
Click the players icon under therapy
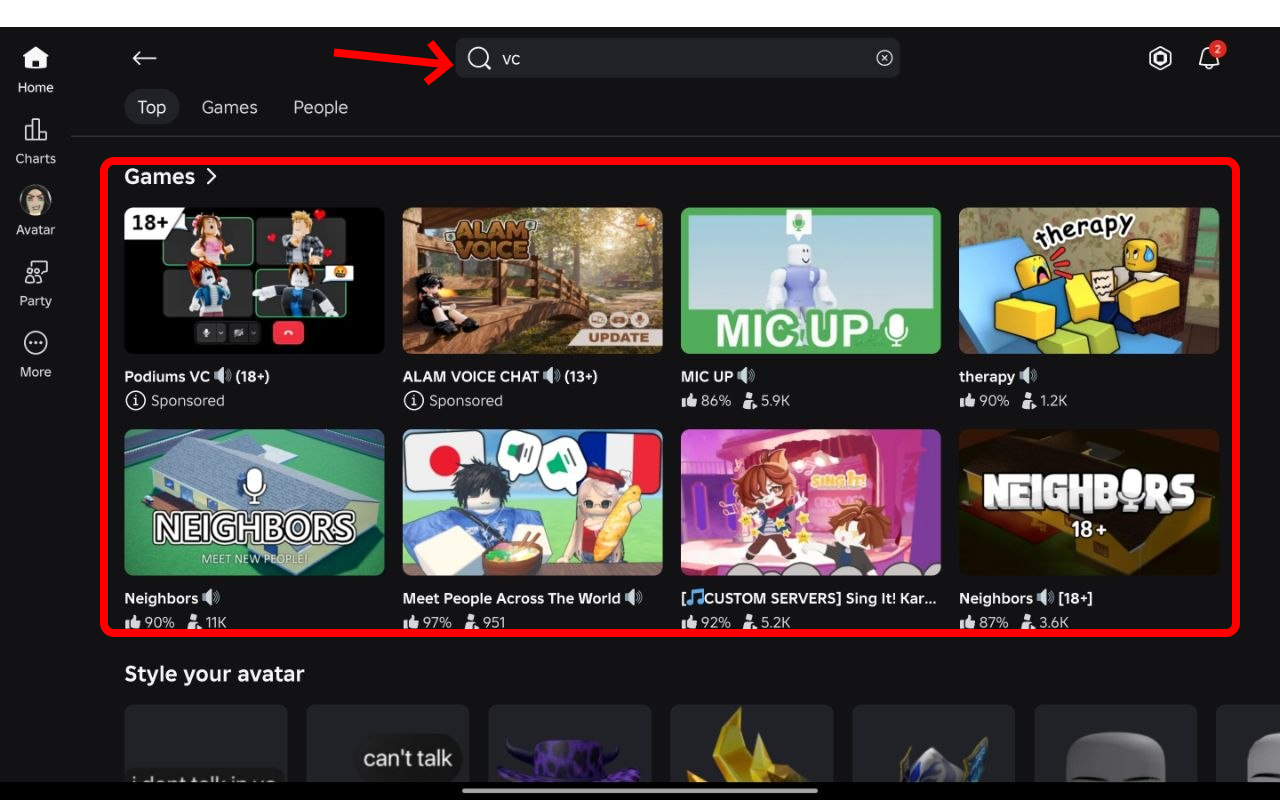[1027, 401]
